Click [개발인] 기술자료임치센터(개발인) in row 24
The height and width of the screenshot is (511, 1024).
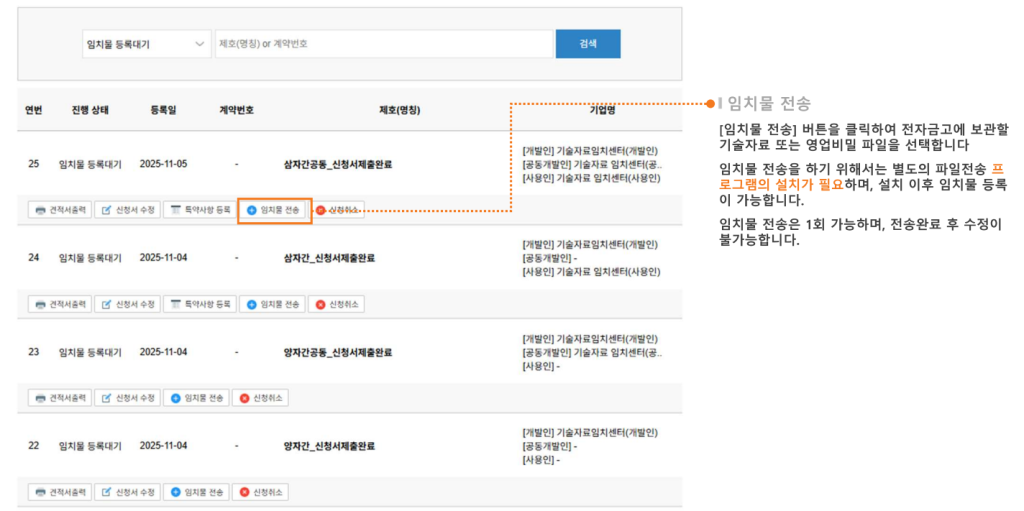click(590, 245)
